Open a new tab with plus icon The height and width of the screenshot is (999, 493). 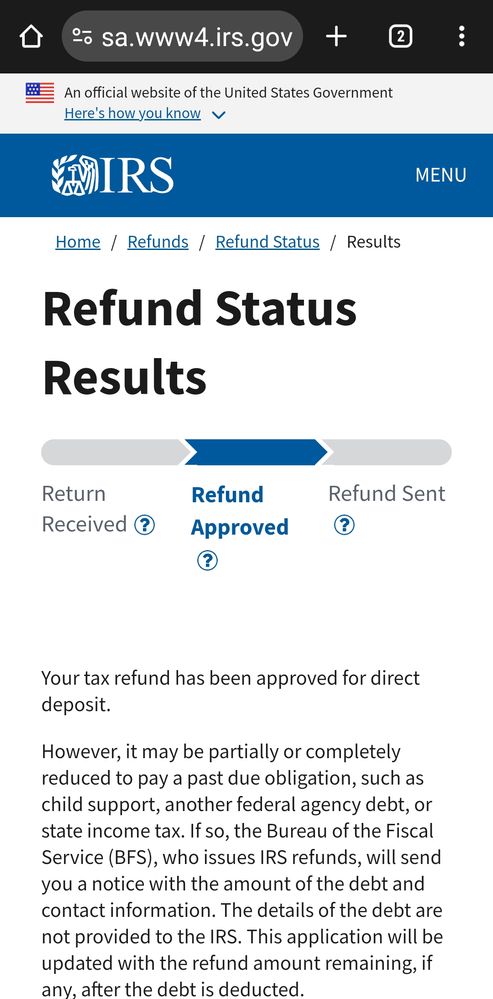[x=336, y=37]
